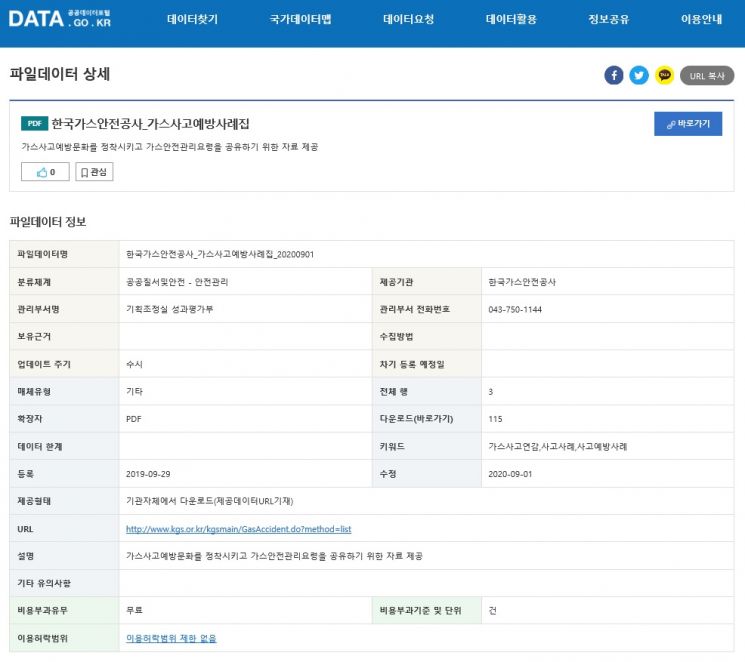Share the page on Twitter
Viewport: 745px width, 662px height.
639,75
